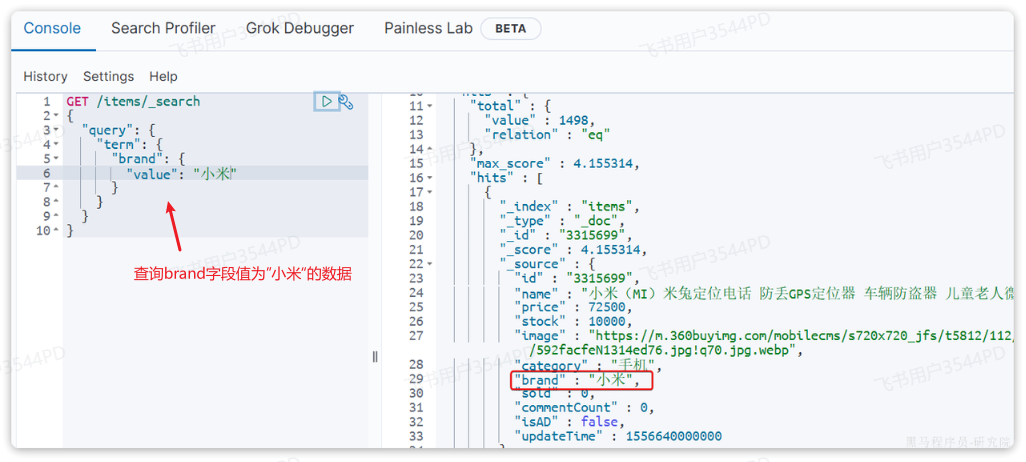Collapse the "_source" object at response line 22
Viewport: 1026px width, 462px height.
coord(429,264)
